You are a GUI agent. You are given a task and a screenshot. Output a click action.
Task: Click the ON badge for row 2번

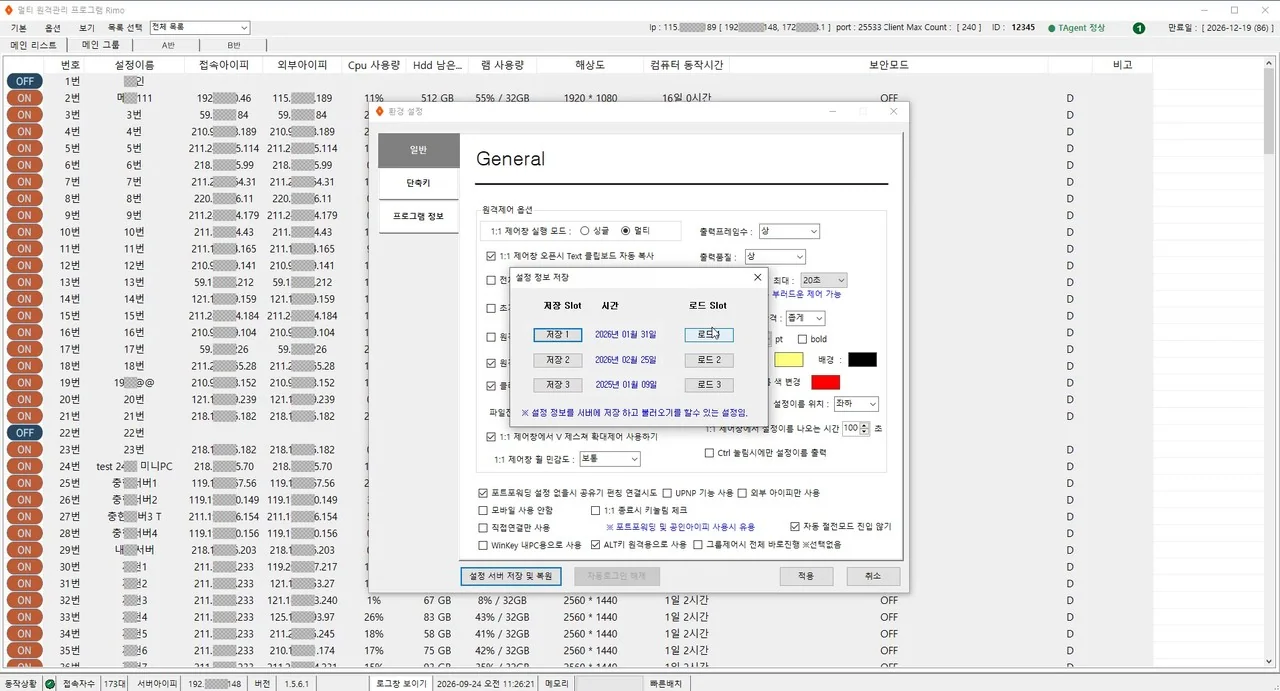tap(23, 98)
